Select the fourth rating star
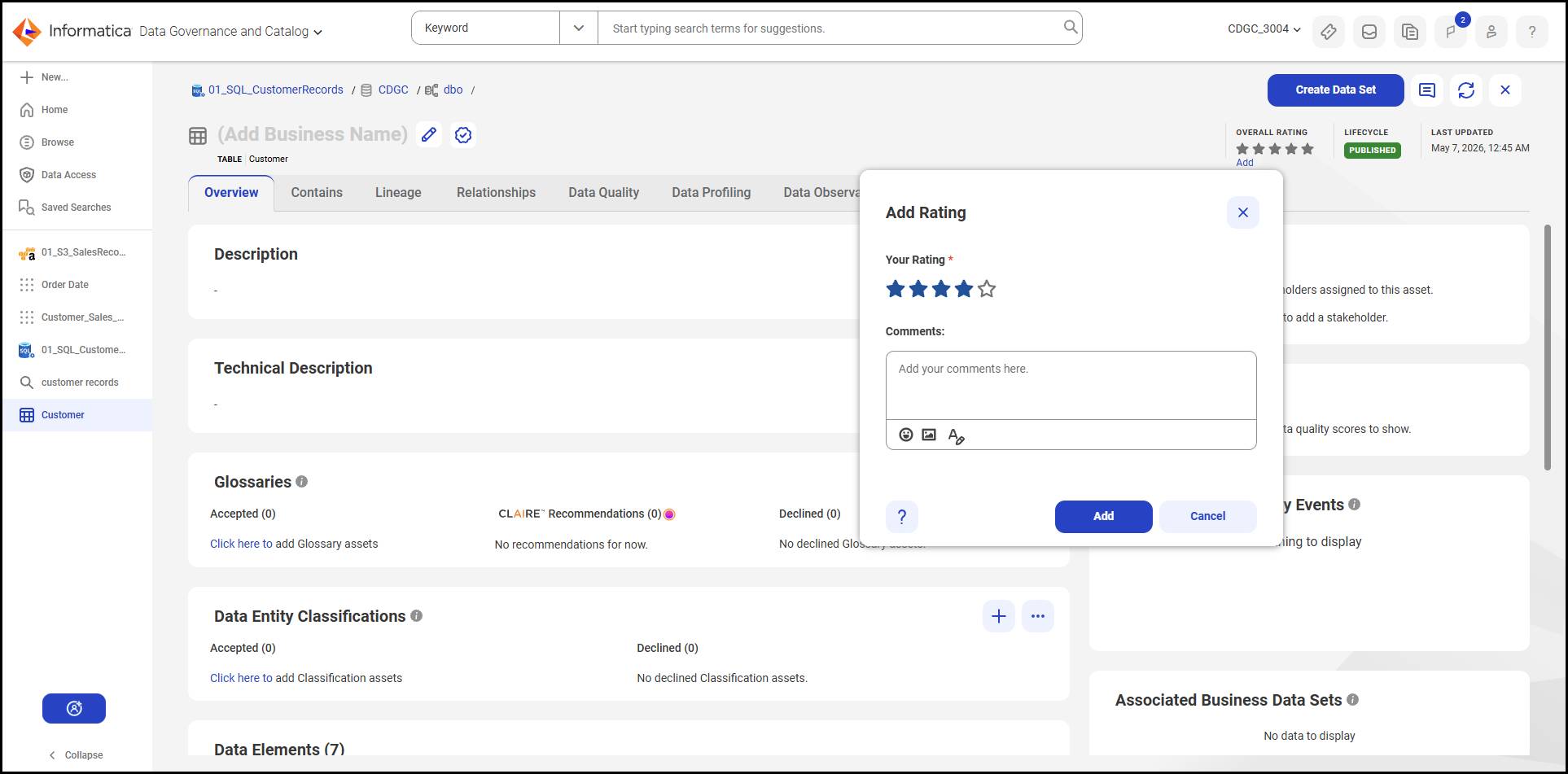 (964, 289)
